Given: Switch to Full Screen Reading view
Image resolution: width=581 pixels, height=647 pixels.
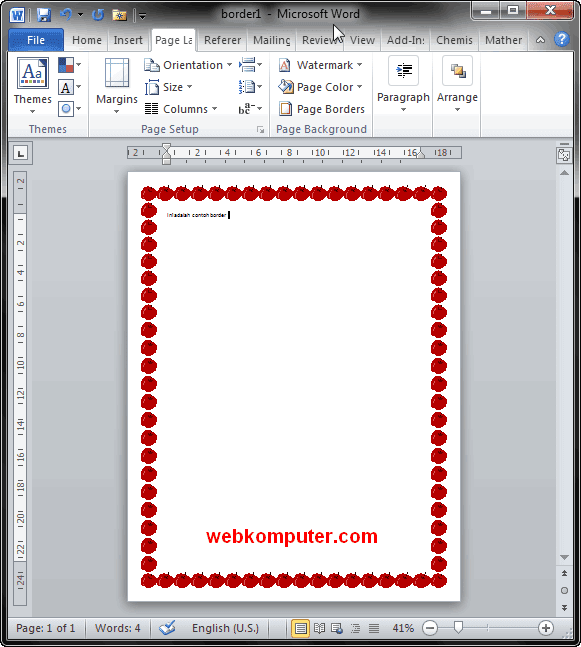Looking at the screenshot, I should pos(319,628).
